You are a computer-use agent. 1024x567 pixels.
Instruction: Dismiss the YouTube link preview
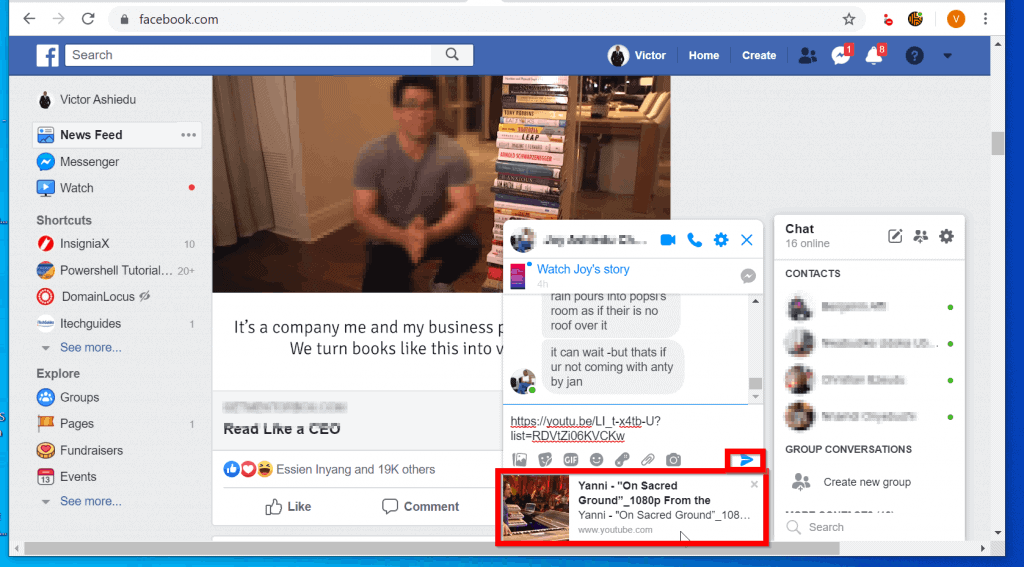click(754, 484)
